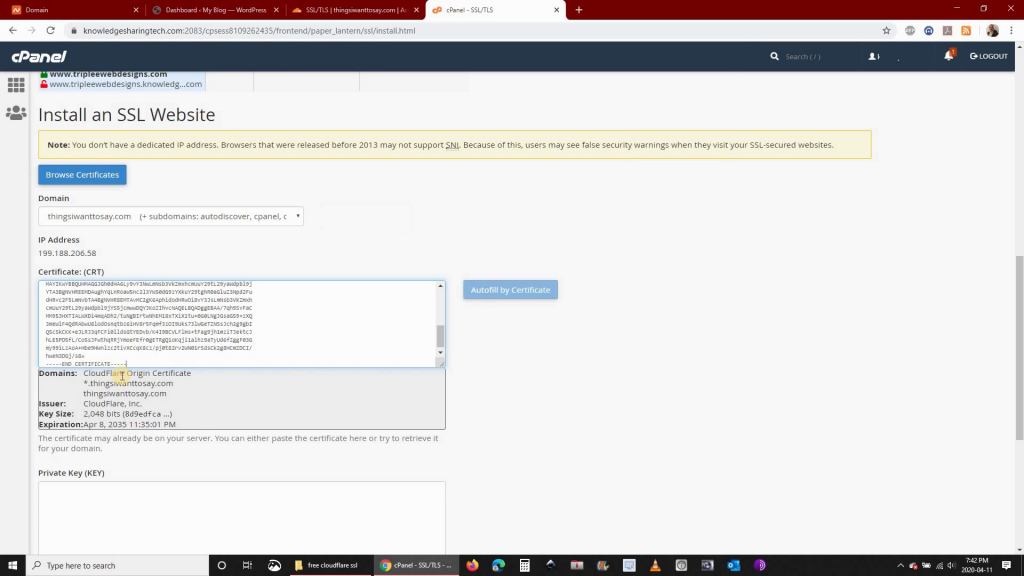Click the padlock site info icon
The image size is (1024, 576).
(74, 31)
